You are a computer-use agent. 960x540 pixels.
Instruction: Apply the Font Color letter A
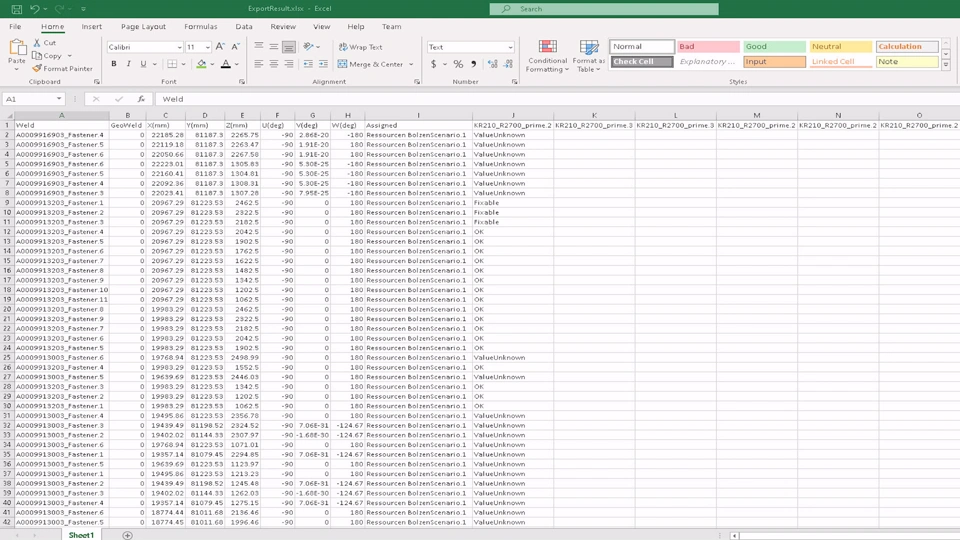pyautogui.click(x=226, y=64)
